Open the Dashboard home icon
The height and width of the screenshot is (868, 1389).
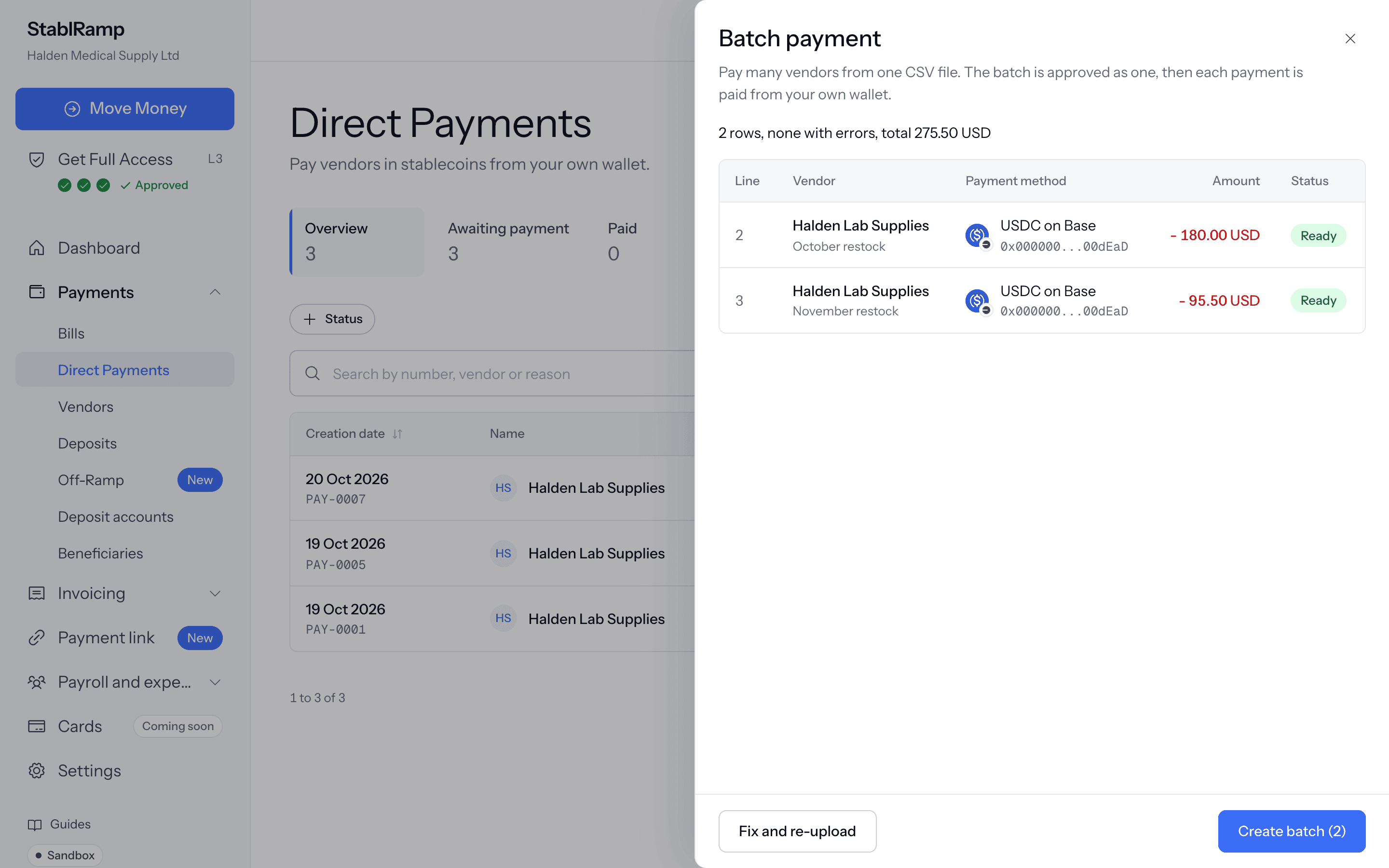coord(37,248)
